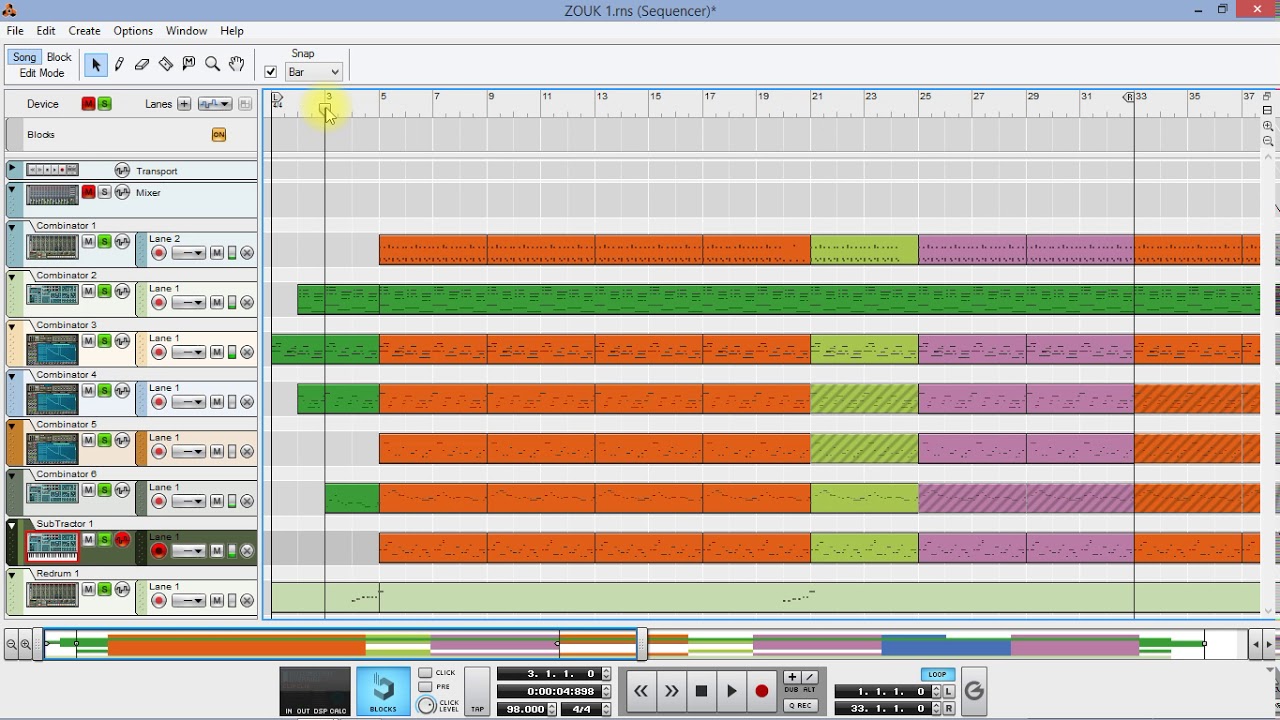
Task: Select the Magnify tool
Action: tap(212, 64)
